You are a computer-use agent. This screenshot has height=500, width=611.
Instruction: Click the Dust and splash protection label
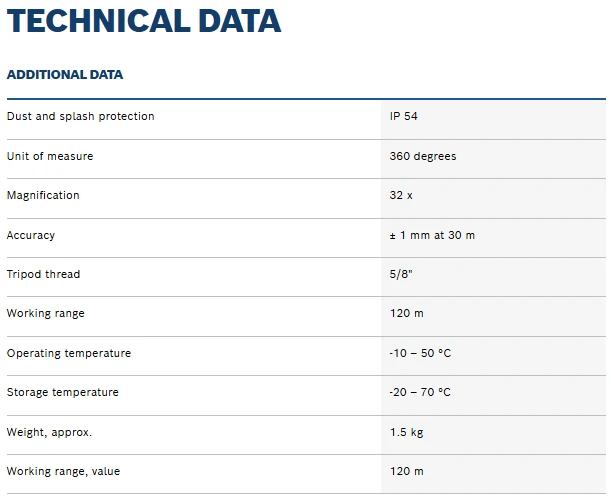pos(81,116)
